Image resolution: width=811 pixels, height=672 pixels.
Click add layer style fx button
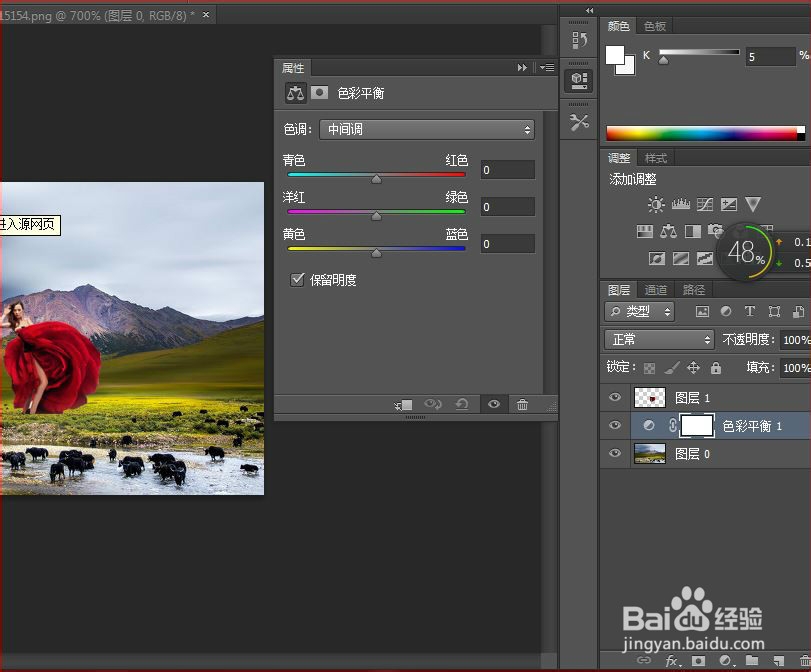[672, 661]
